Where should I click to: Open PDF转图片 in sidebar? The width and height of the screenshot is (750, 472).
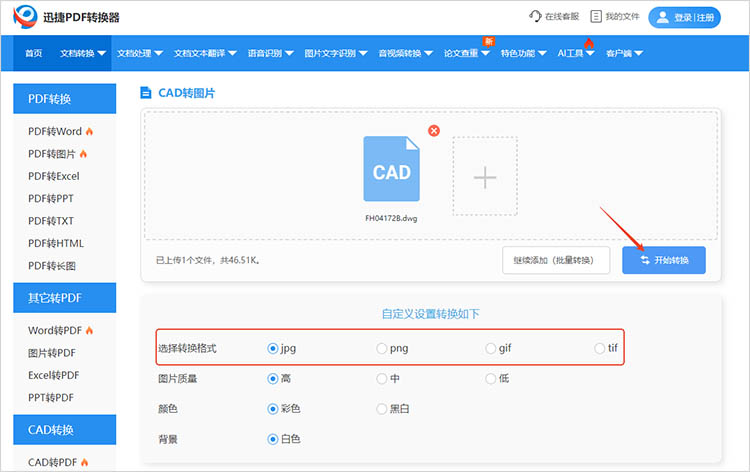(52, 154)
